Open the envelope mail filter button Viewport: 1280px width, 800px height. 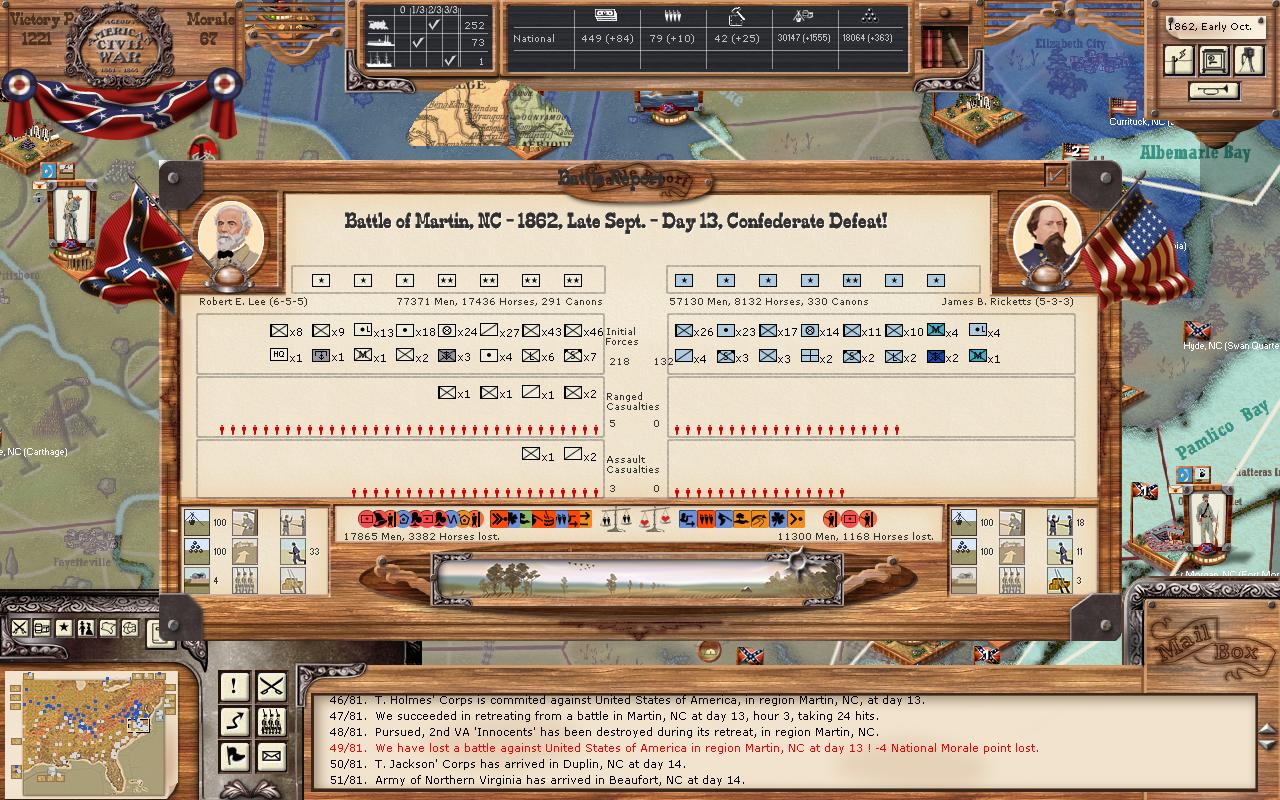click(271, 756)
